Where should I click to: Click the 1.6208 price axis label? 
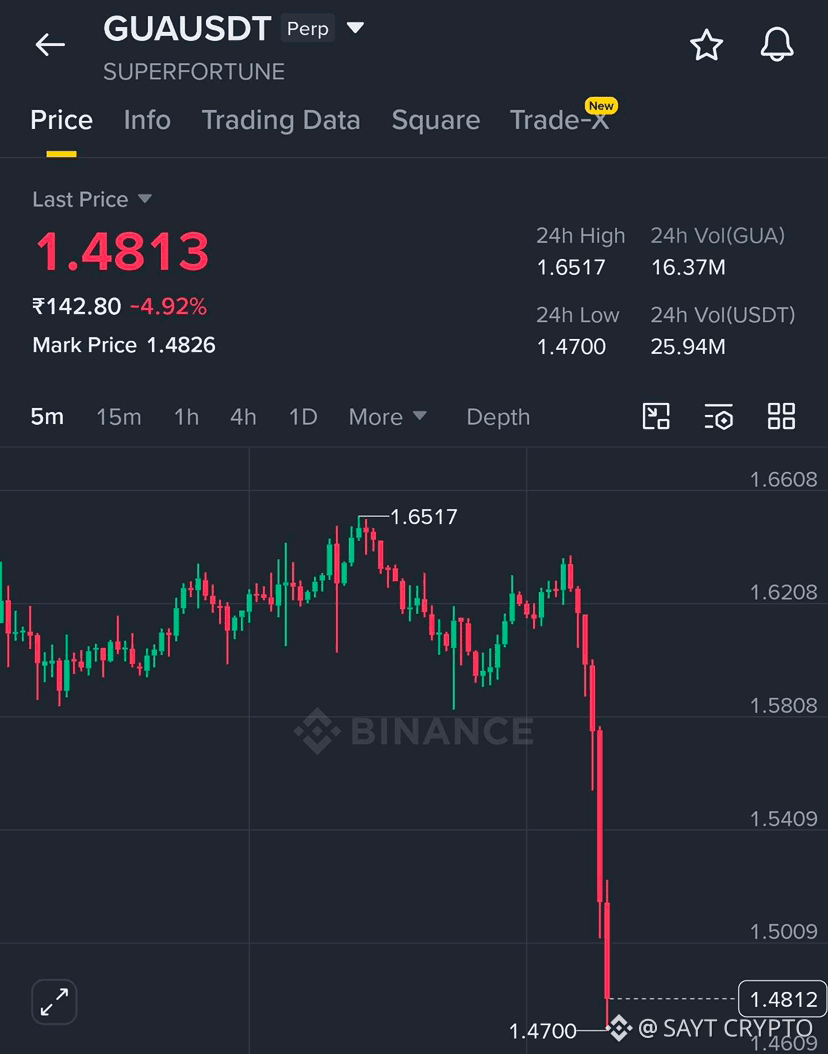tap(784, 592)
